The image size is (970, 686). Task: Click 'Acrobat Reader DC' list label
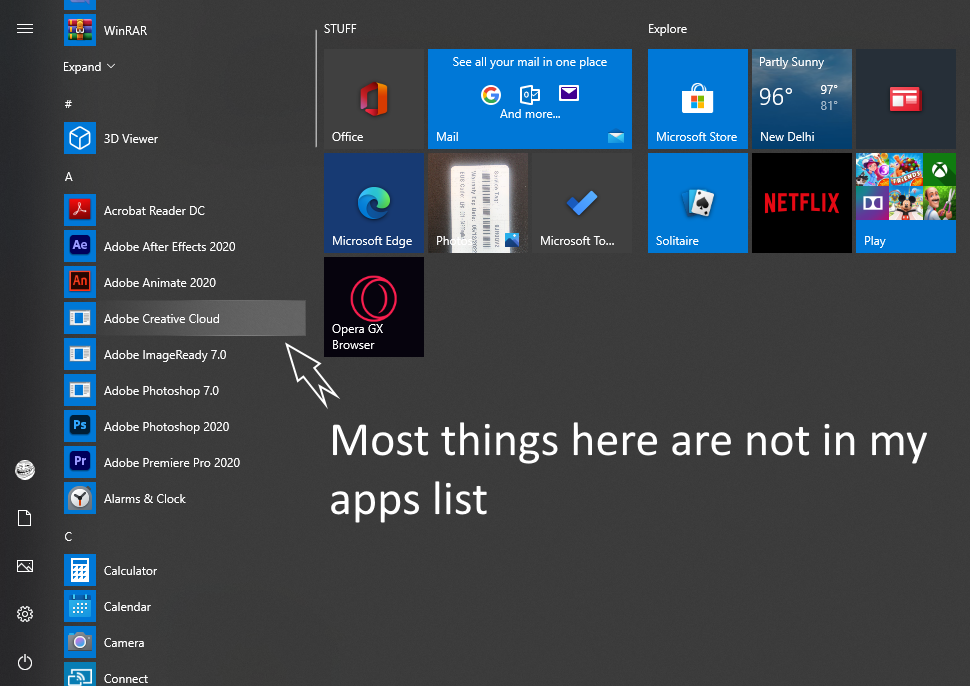(154, 210)
